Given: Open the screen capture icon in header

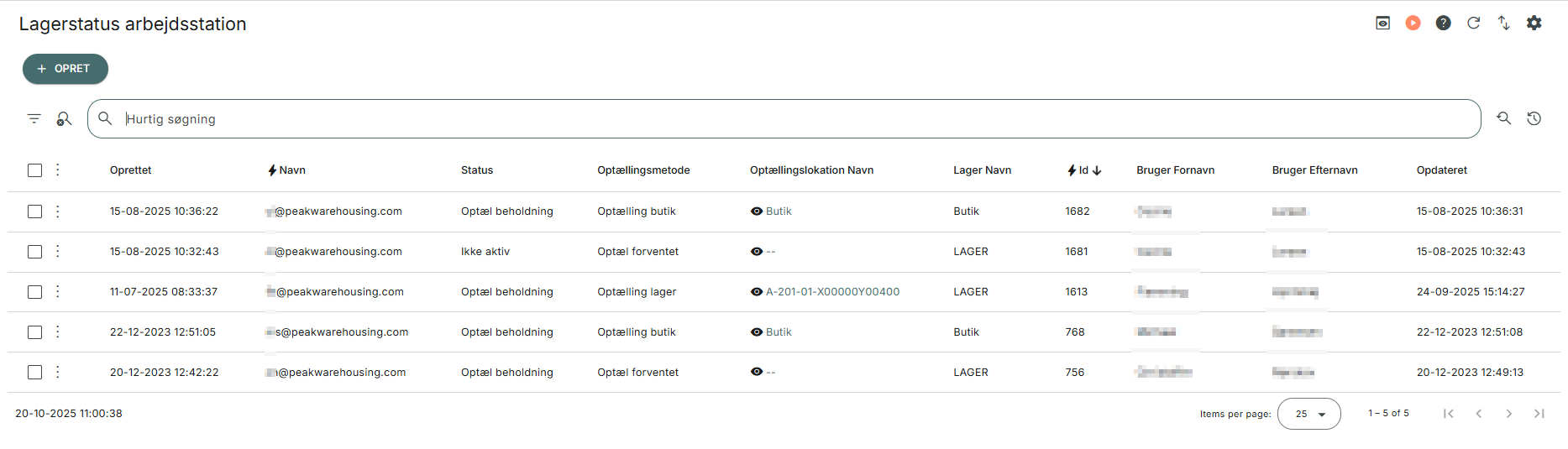Looking at the screenshot, I should click(1382, 23).
